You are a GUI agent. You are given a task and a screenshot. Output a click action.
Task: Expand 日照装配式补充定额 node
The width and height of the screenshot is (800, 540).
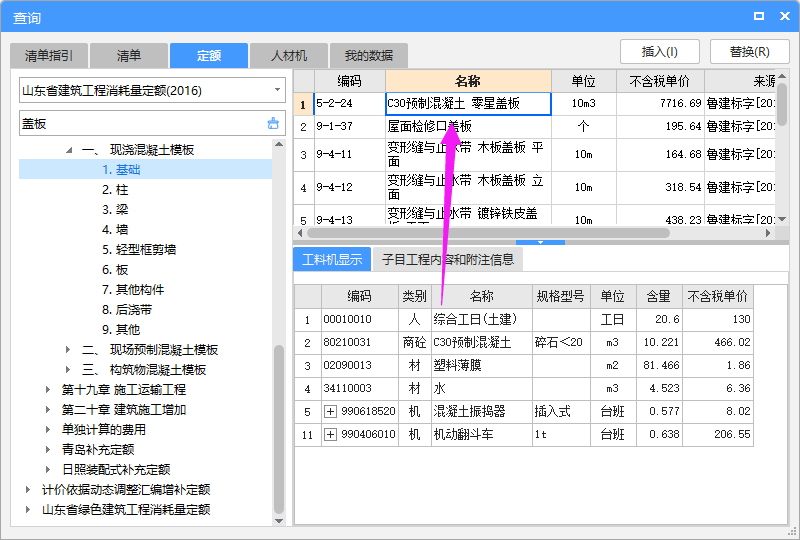pos(48,470)
